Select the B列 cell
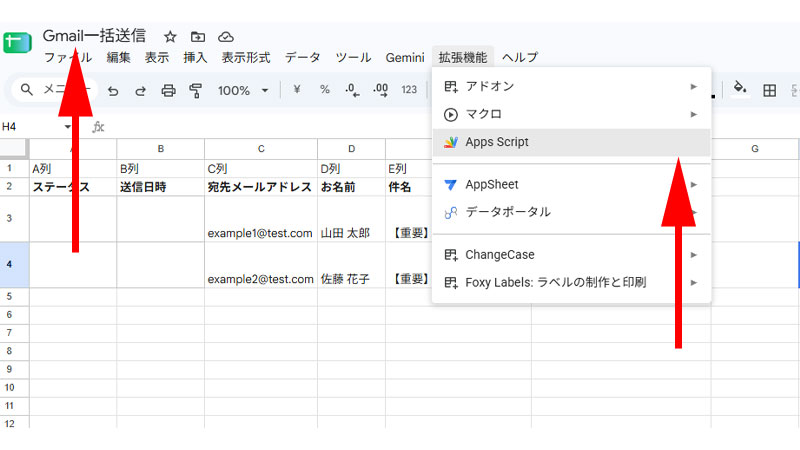800x450 pixels. (161, 169)
